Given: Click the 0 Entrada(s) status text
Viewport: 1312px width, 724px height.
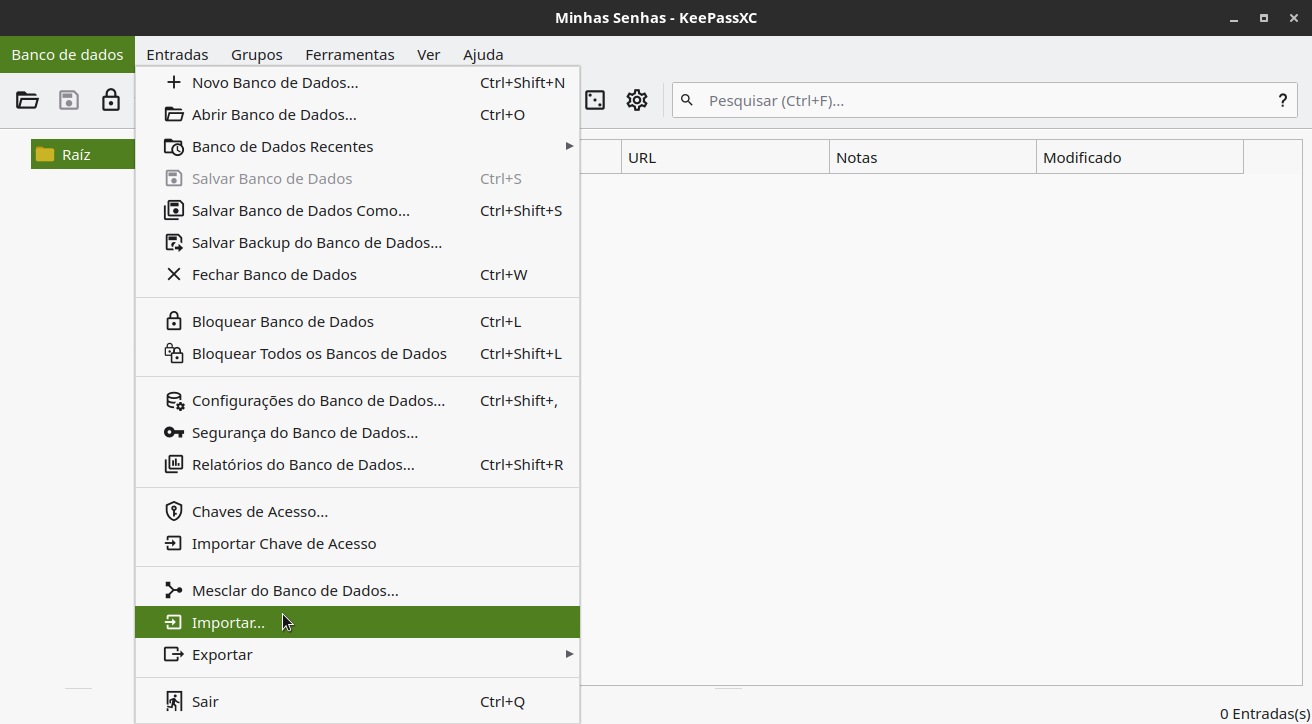Looking at the screenshot, I should [1265, 713].
